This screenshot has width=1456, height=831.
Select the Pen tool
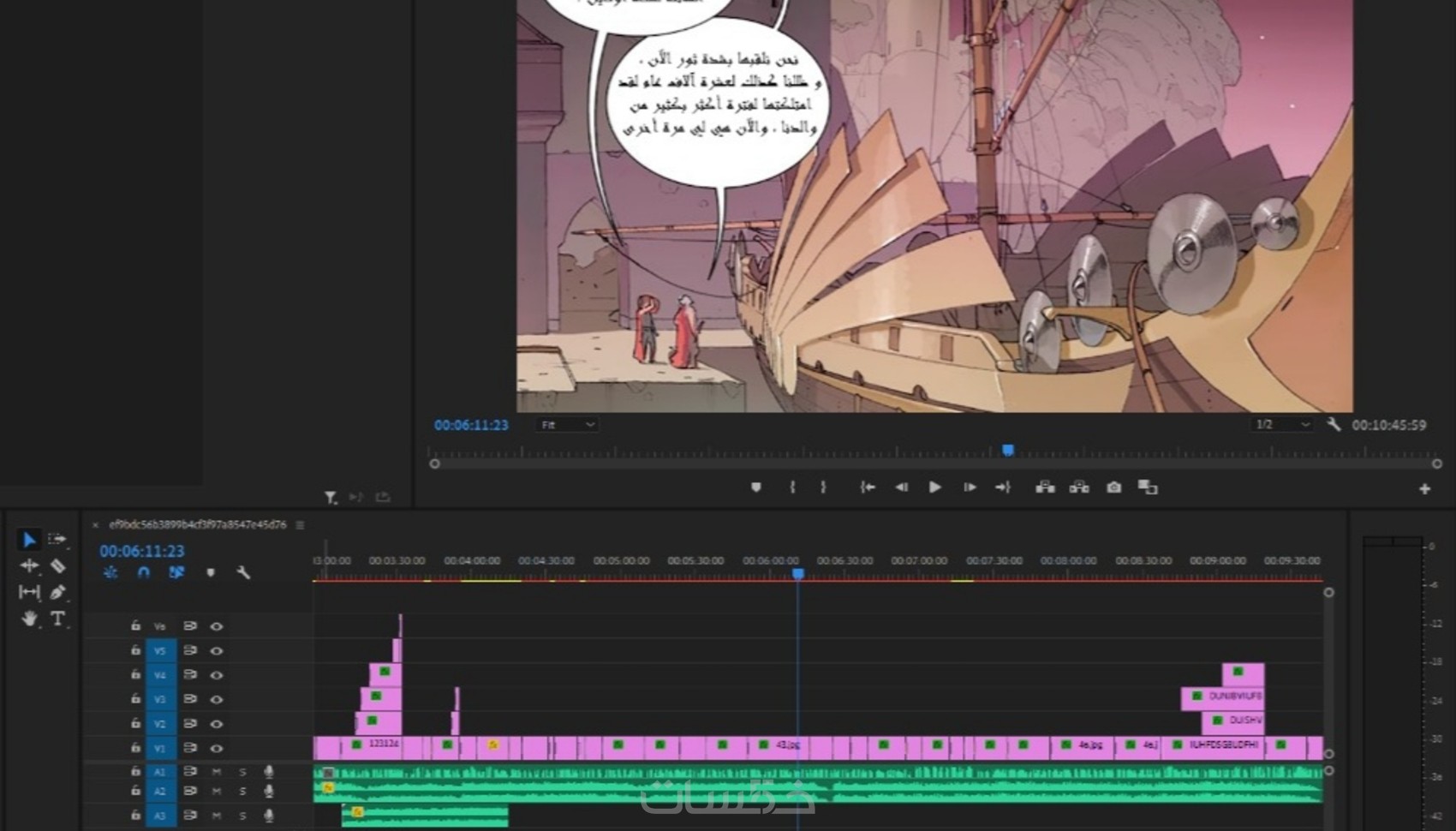tap(57, 592)
